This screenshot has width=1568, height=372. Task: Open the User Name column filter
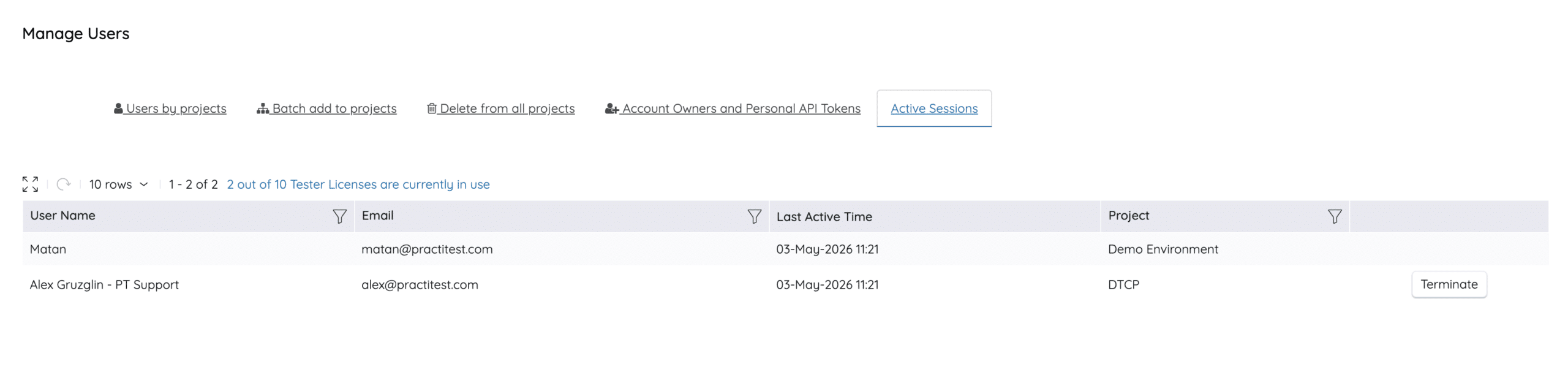point(339,216)
